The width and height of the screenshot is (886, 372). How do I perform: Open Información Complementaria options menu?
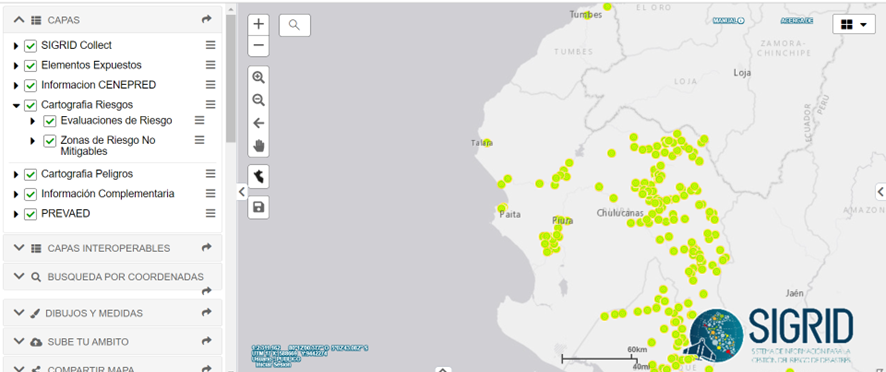tap(210, 193)
